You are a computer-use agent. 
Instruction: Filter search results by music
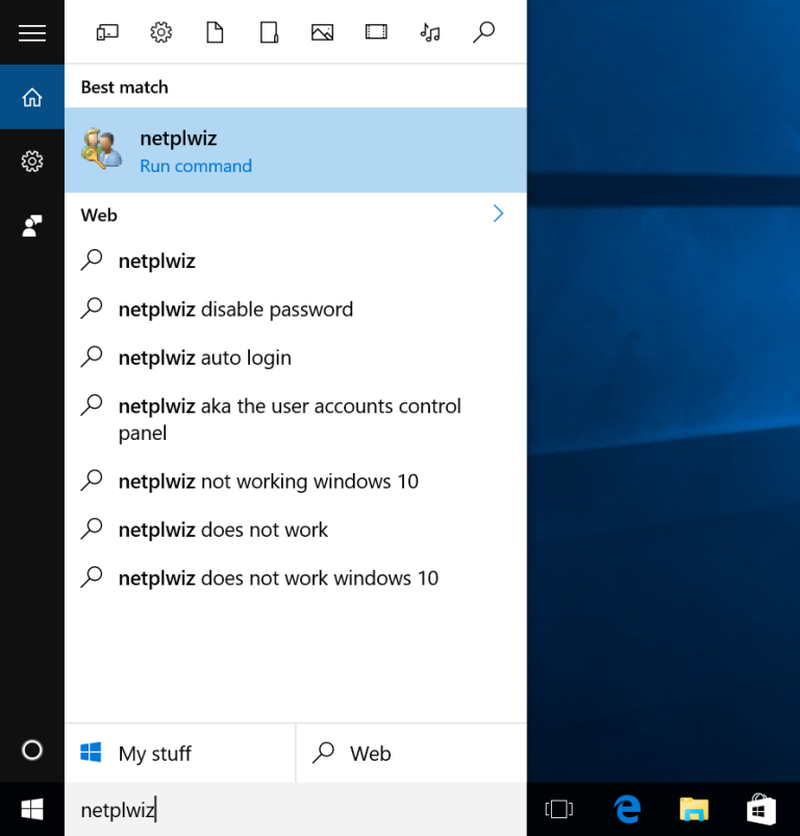(x=430, y=32)
